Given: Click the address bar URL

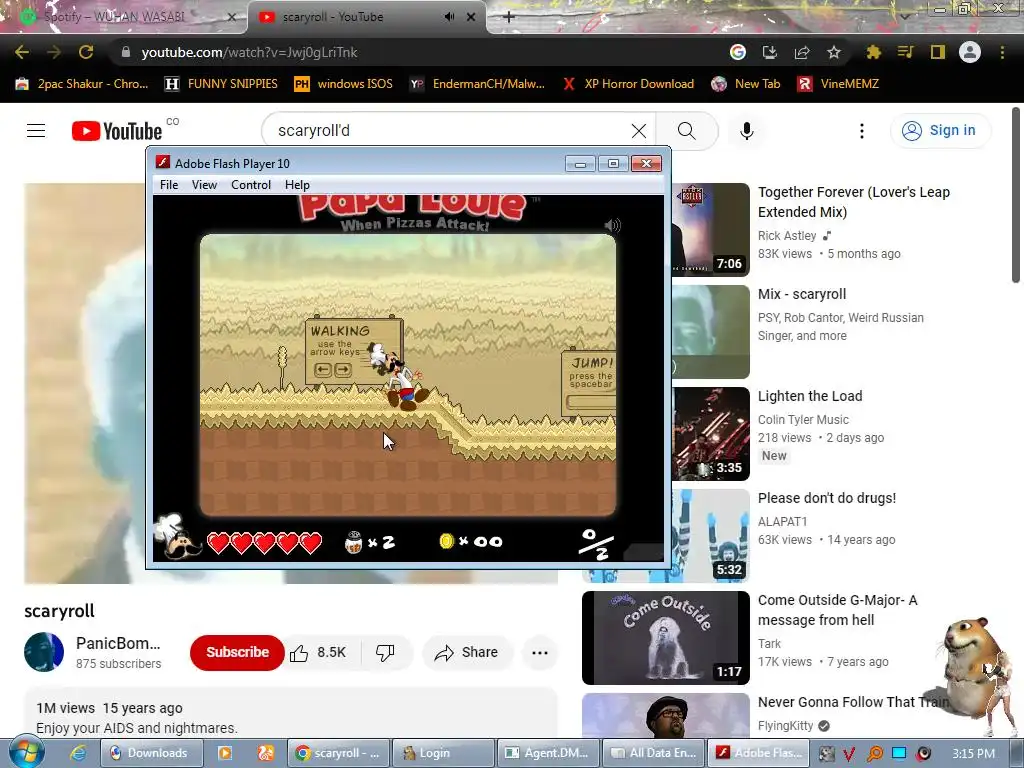Looking at the screenshot, I should coord(249,52).
